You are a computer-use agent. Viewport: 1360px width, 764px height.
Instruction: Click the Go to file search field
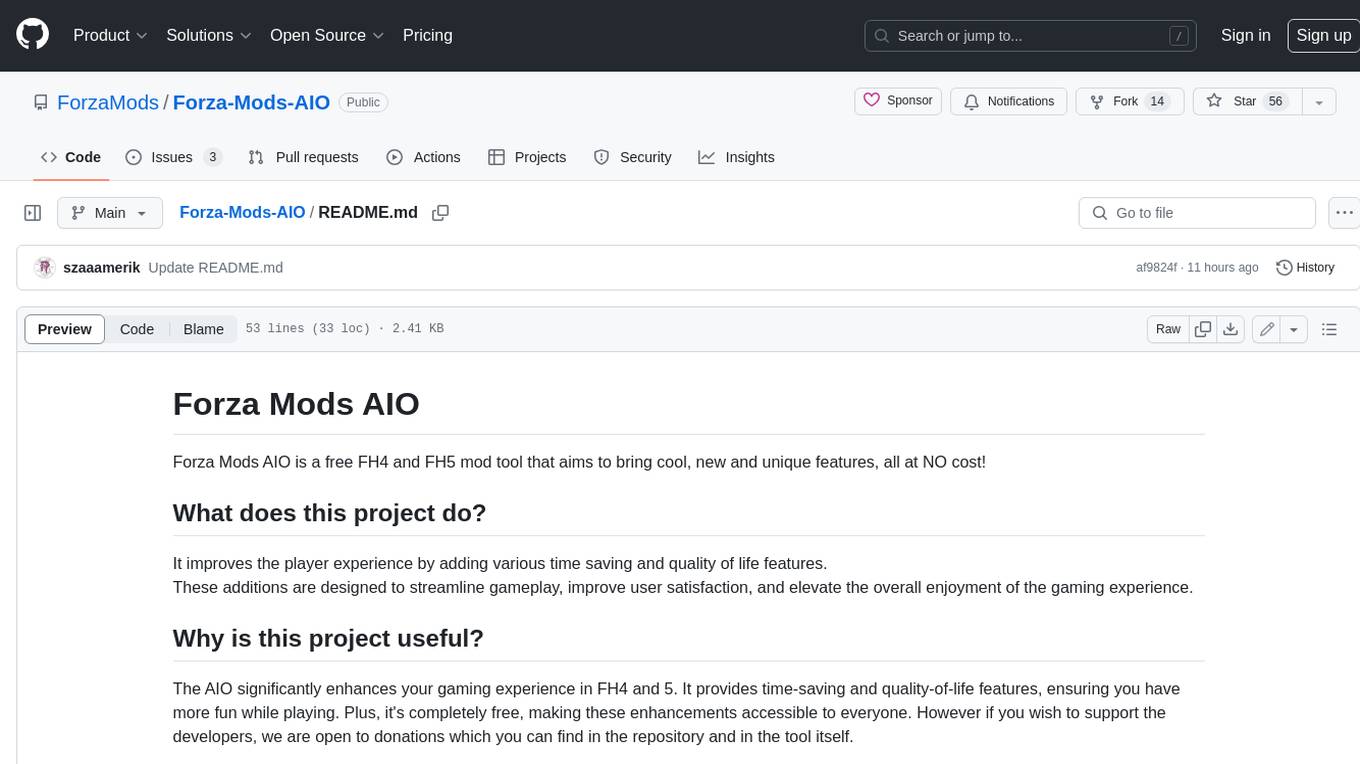point(1197,213)
